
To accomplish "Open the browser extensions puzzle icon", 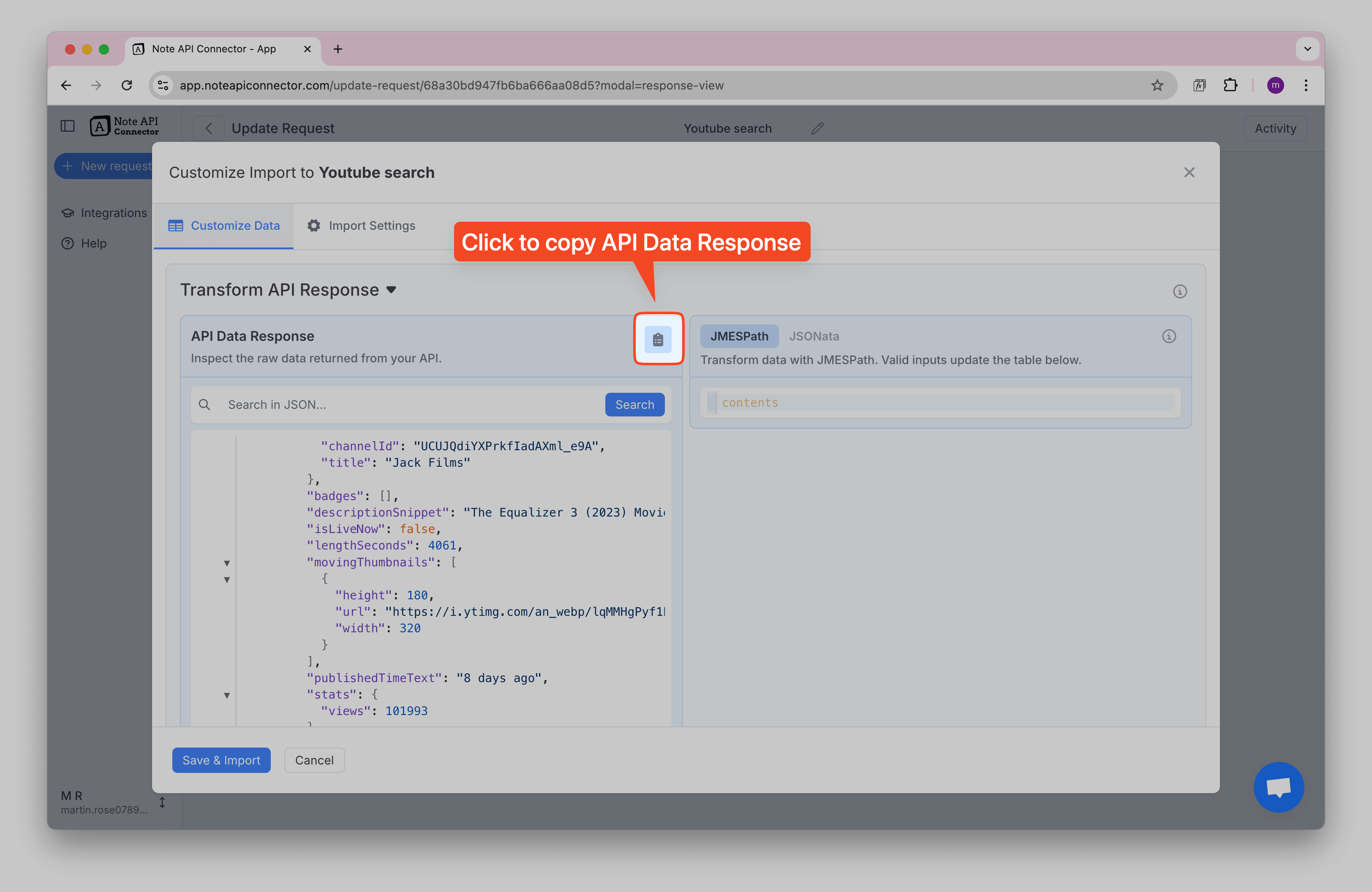I will click(x=1231, y=85).
